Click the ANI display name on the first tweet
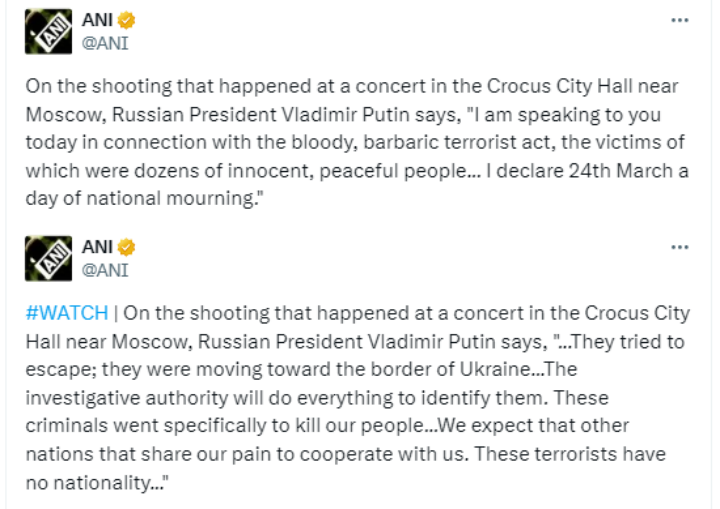 point(97,20)
